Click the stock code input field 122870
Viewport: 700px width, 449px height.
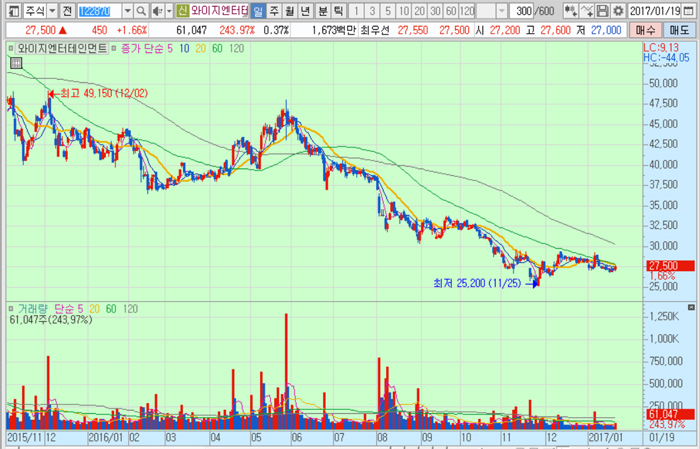(x=98, y=10)
